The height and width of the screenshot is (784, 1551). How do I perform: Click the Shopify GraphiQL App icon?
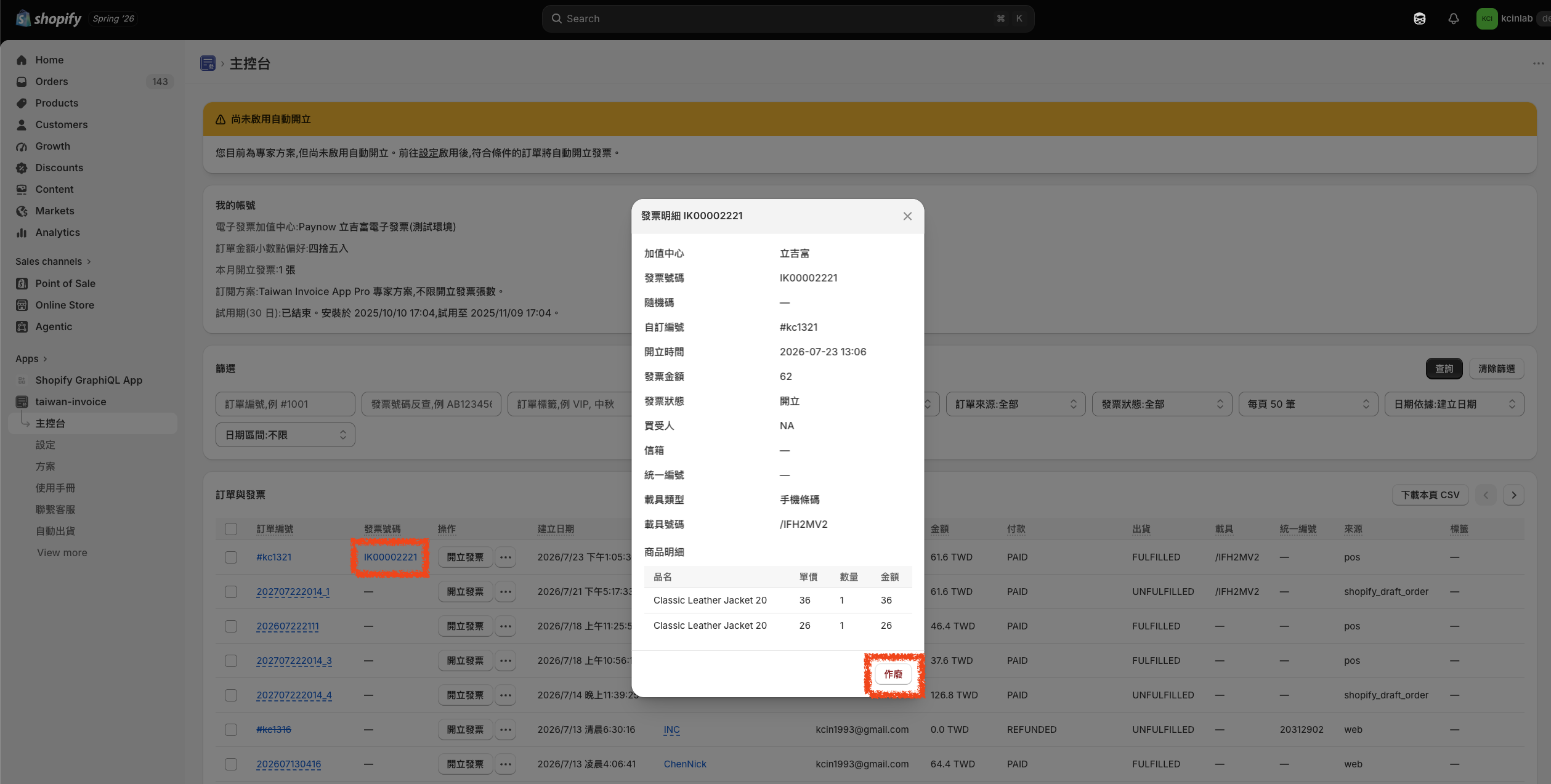[22, 380]
